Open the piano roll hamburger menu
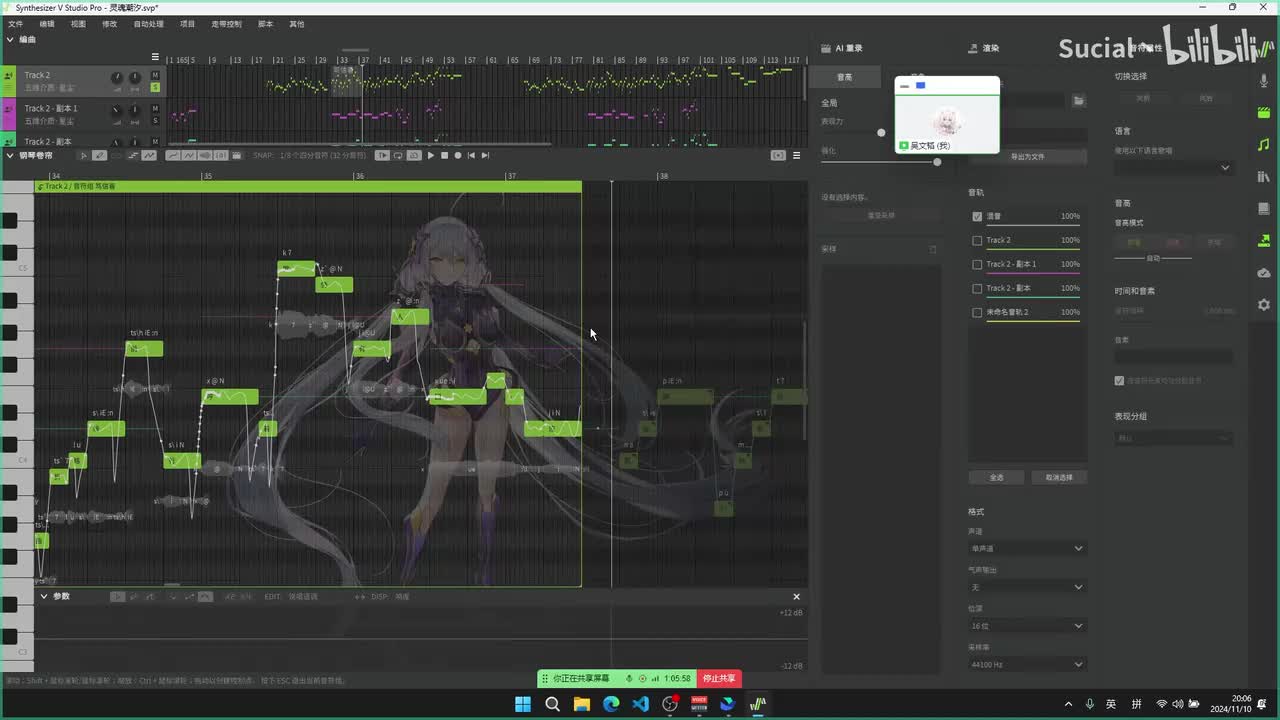1280x720 pixels. (796, 155)
